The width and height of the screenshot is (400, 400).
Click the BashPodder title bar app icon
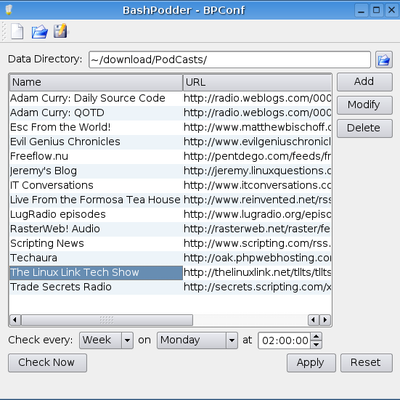tap(9, 10)
